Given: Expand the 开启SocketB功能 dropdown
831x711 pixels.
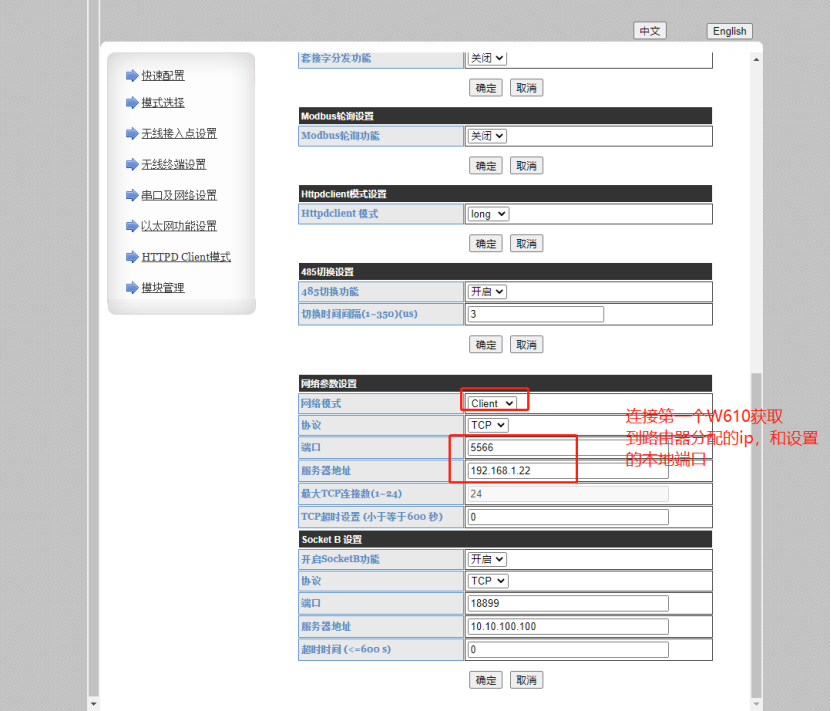Looking at the screenshot, I should pyautogui.click(x=487, y=559).
